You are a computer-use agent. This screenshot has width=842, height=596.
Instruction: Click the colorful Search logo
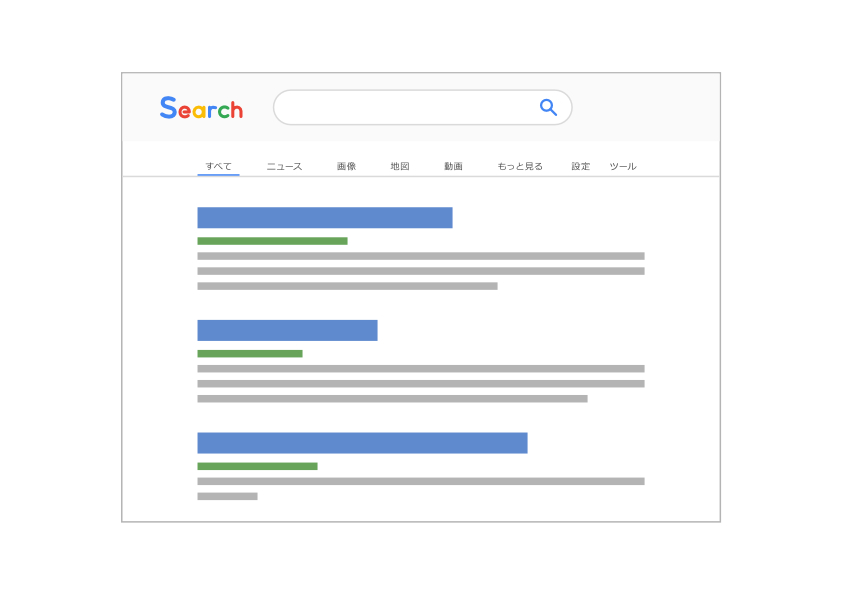201,107
